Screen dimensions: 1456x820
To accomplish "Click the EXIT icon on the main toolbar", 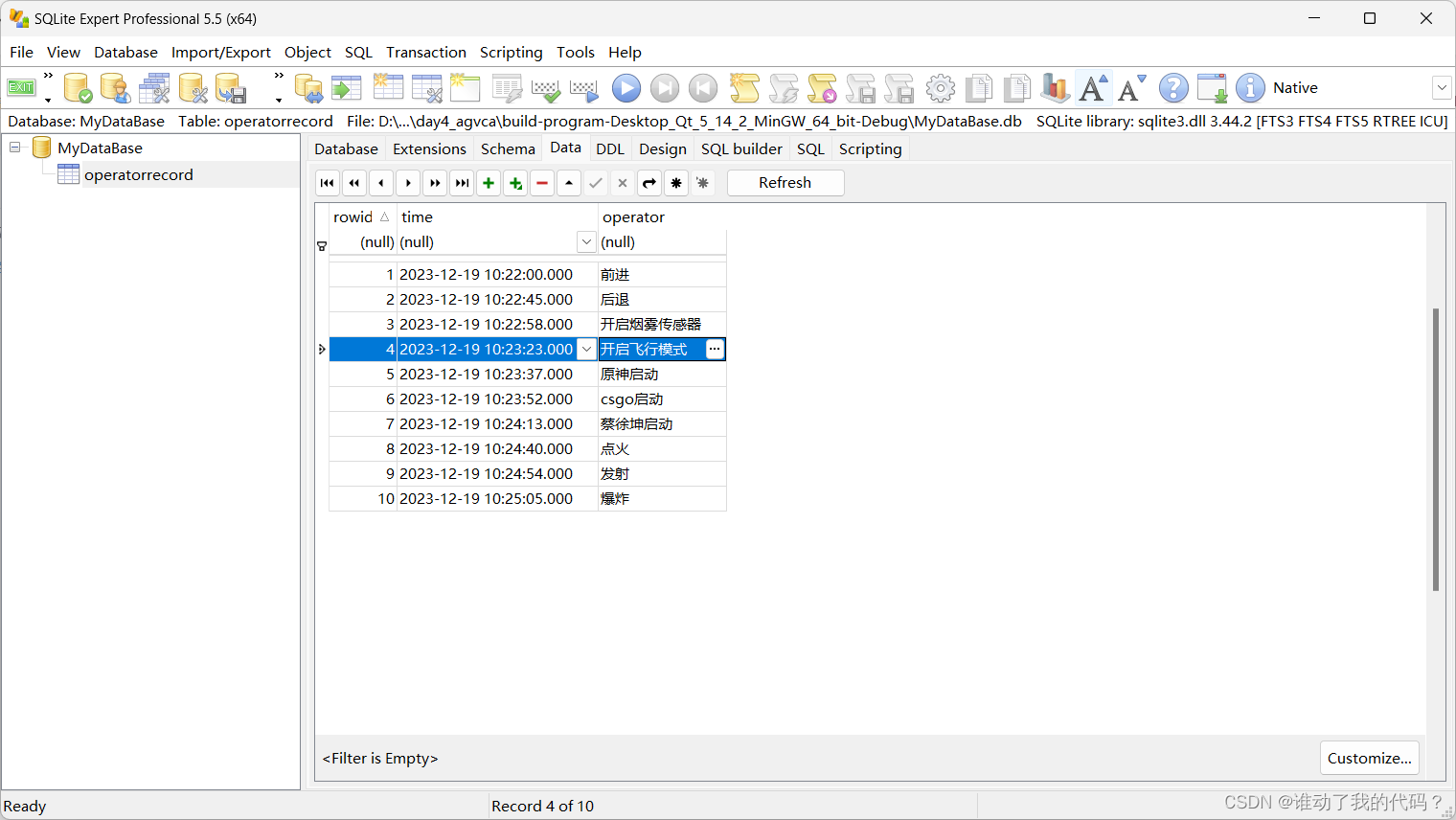I will (21, 87).
